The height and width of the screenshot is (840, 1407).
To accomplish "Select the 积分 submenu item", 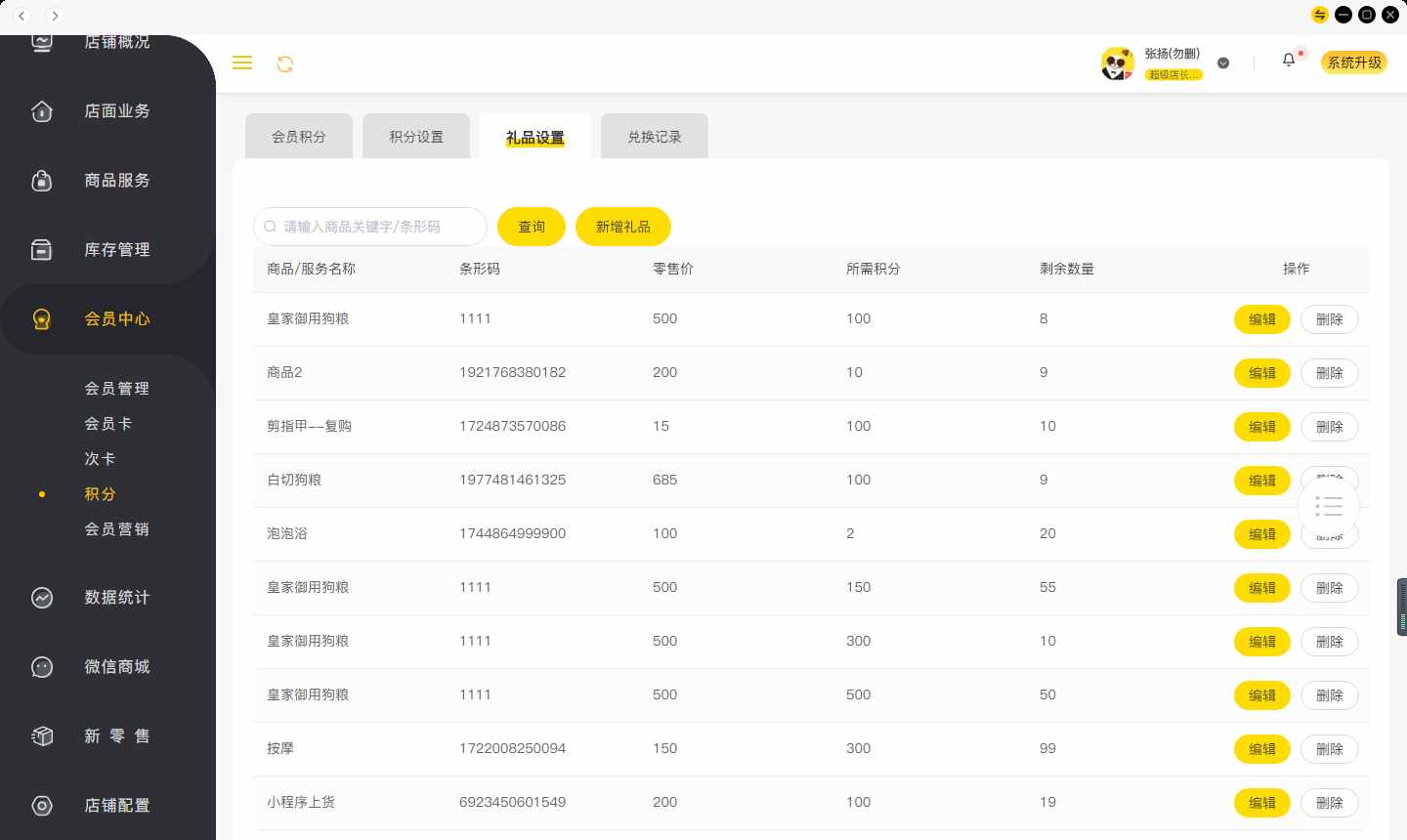I will (100, 494).
